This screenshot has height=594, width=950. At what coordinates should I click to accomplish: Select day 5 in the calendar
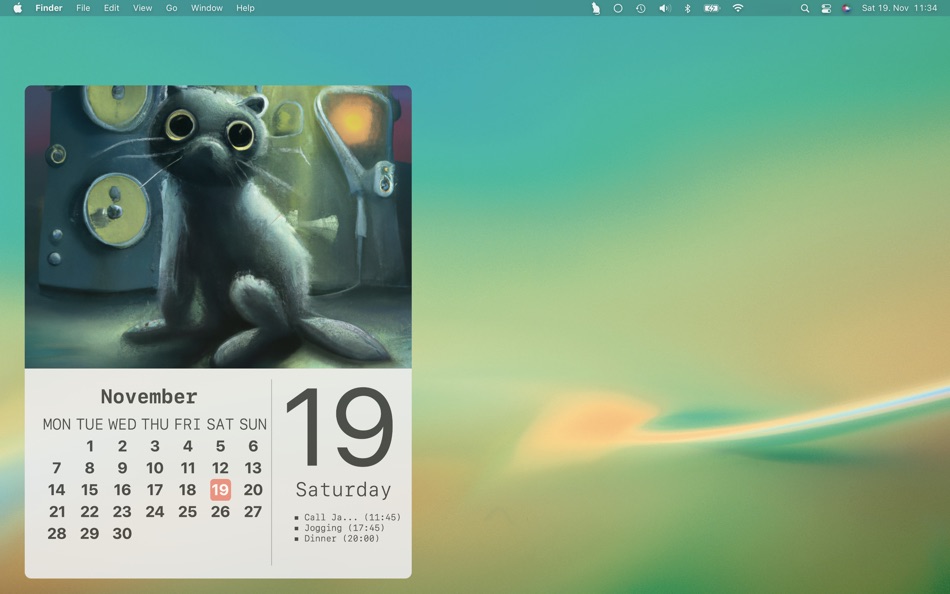tap(221, 446)
